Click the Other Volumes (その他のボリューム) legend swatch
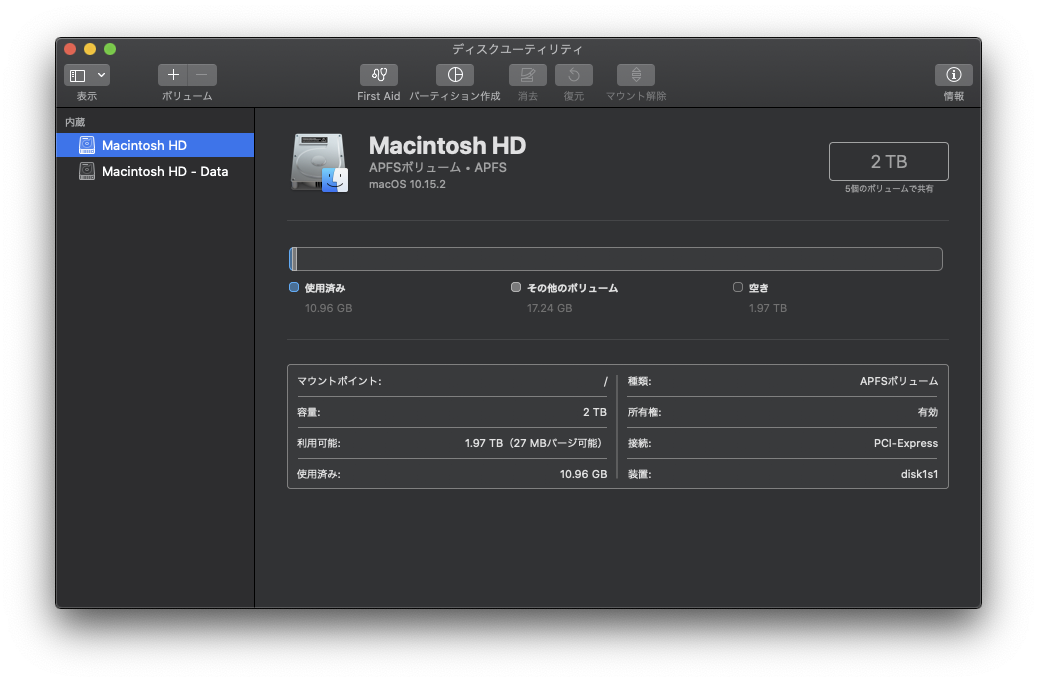 pyautogui.click(x=516, y=287)
